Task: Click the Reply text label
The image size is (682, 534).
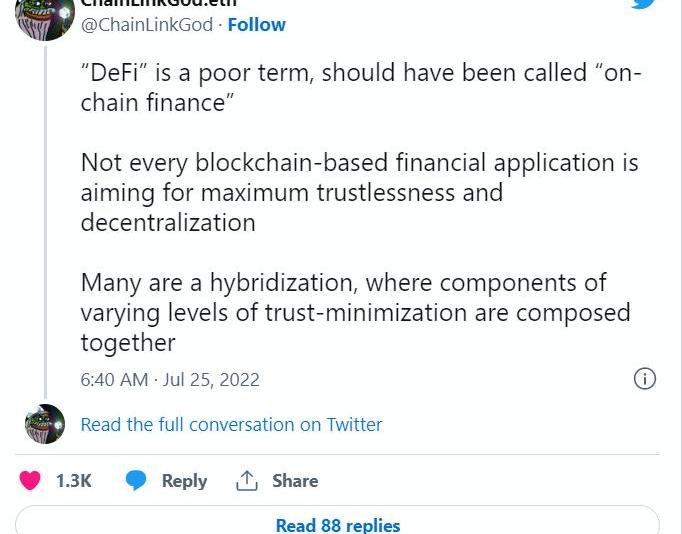Action: click(x=184, y=481)
